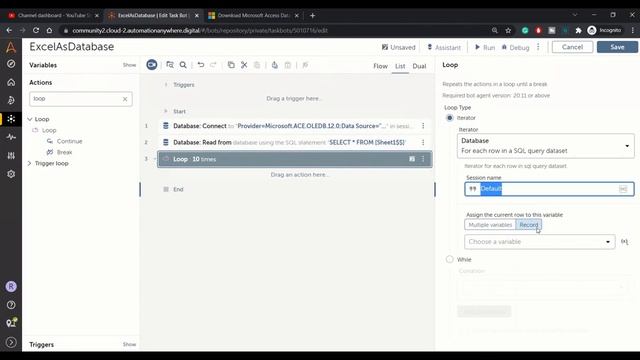Image resolution: width=640 pixels, height=360 pixels.
Task: Expand the Trigger loop group
Action: [29, 163]
